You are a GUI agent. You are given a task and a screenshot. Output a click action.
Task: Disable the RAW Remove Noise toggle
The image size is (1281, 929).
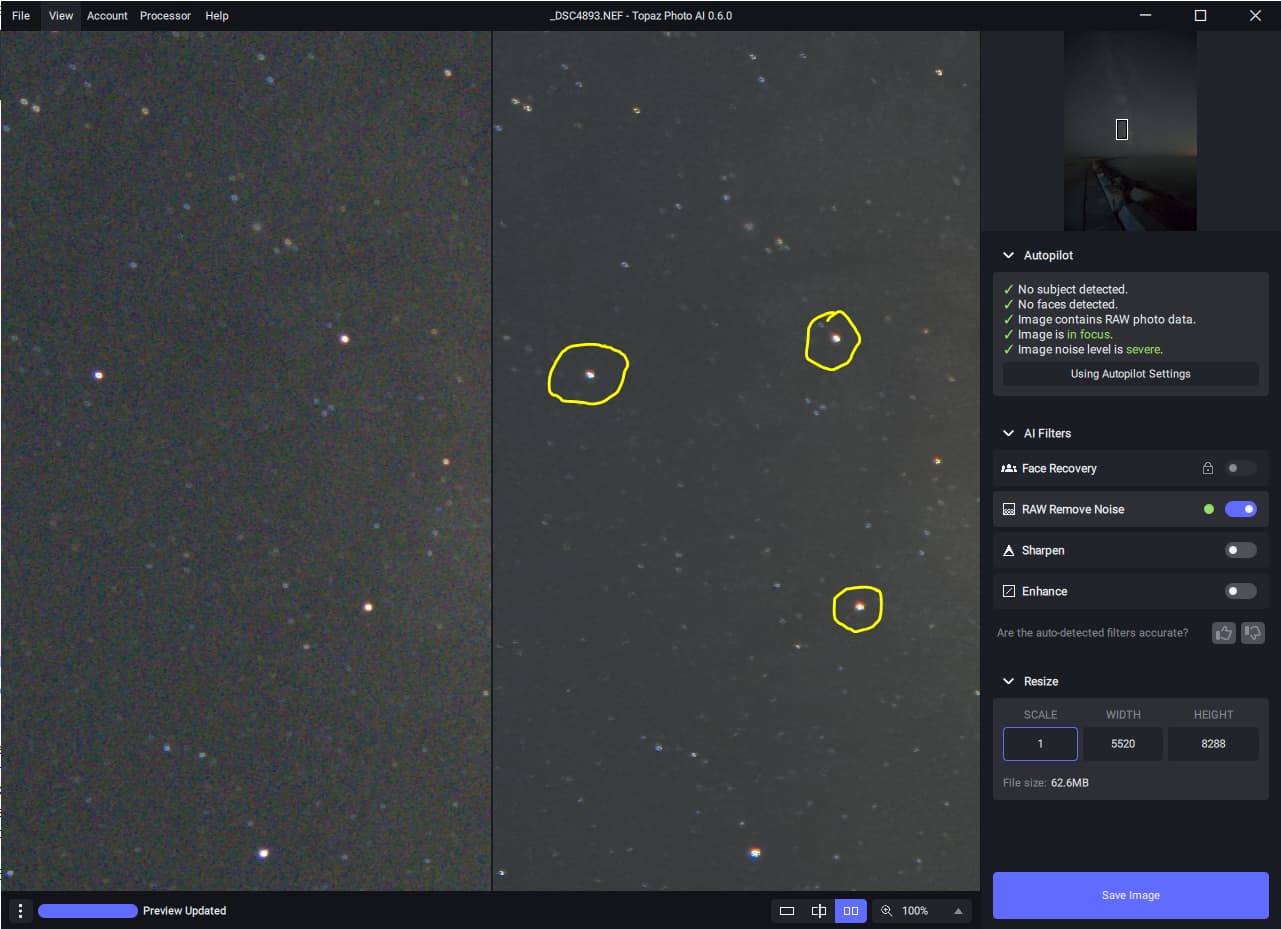click(1240, 509)
